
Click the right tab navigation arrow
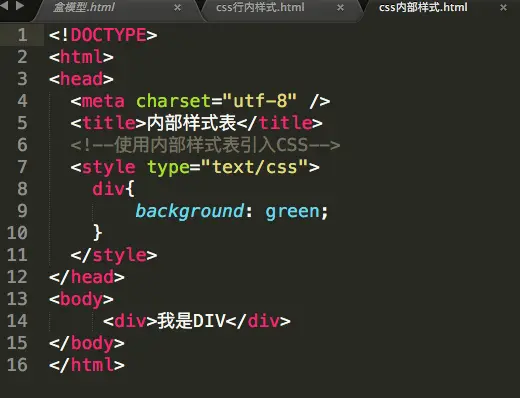[20, 5]
